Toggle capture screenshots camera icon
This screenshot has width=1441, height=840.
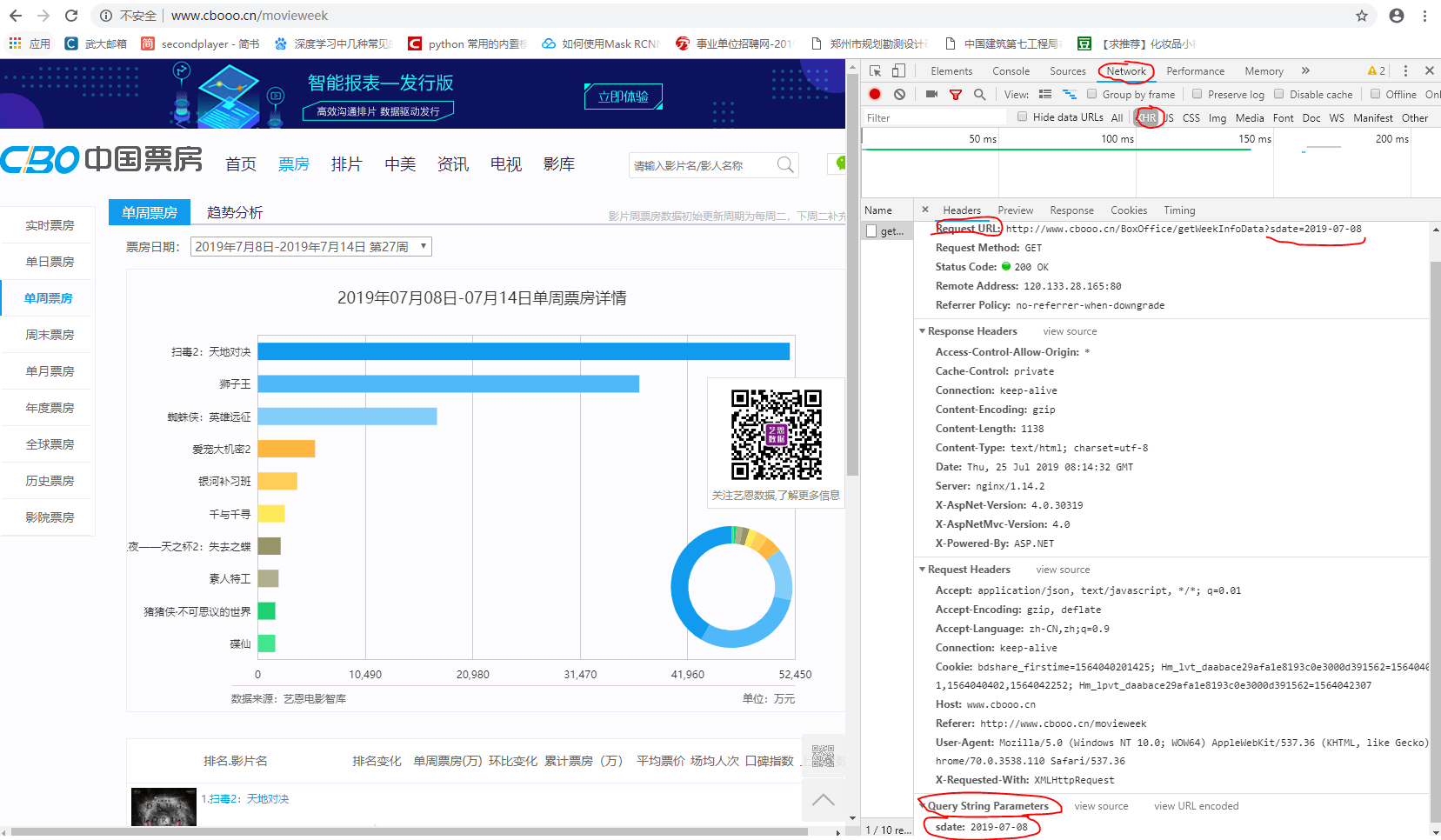pos(931,94)
